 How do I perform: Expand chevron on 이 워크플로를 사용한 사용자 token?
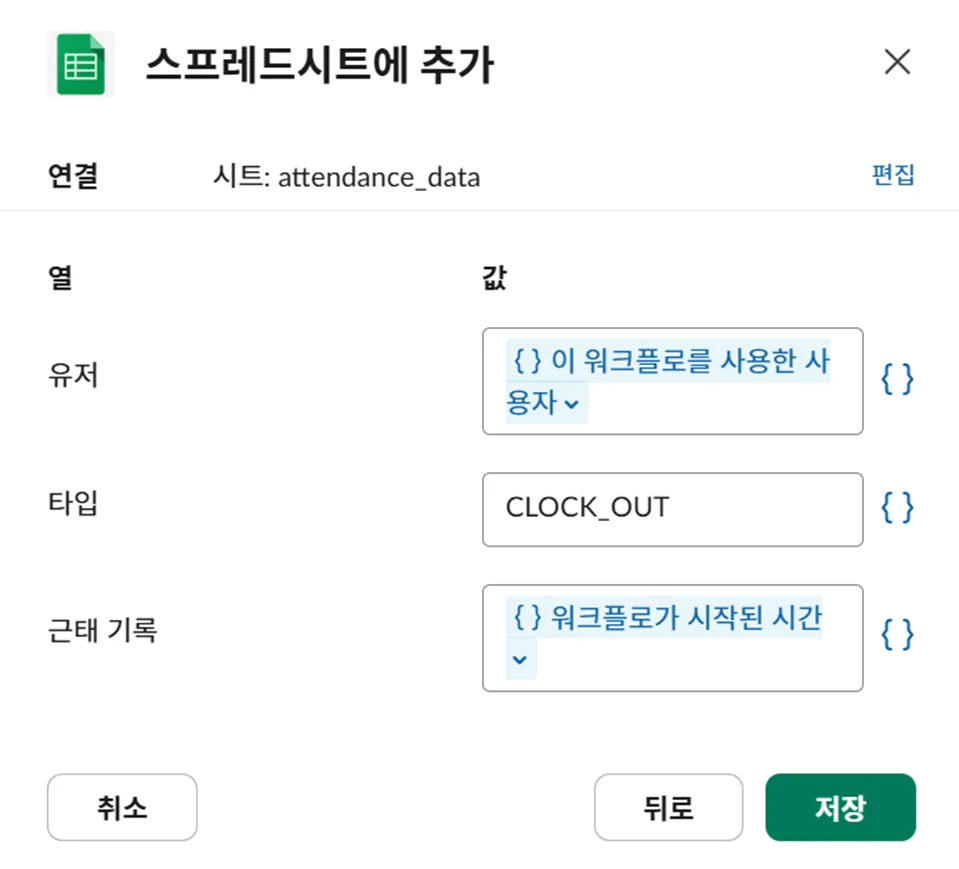pyautogui.click(x=571, y=403)
